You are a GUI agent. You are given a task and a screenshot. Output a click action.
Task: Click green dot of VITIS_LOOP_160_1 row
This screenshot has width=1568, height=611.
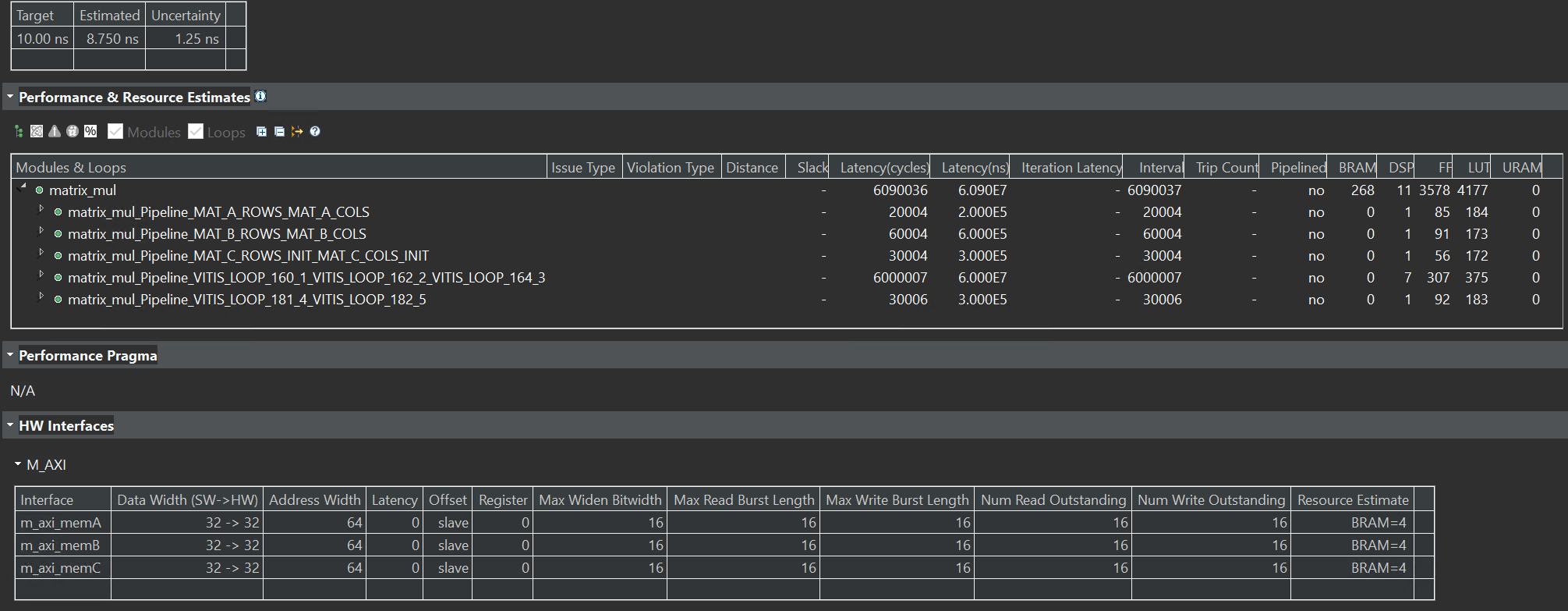click(x=58, y=278)
